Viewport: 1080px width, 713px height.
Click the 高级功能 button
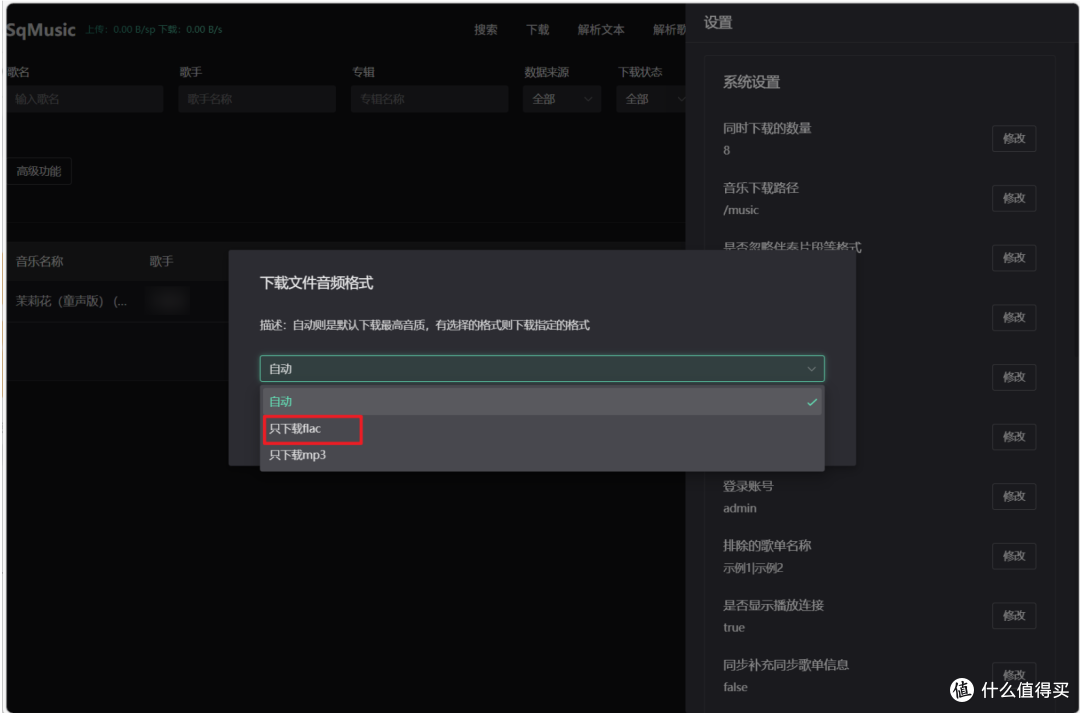pos(39,172)
